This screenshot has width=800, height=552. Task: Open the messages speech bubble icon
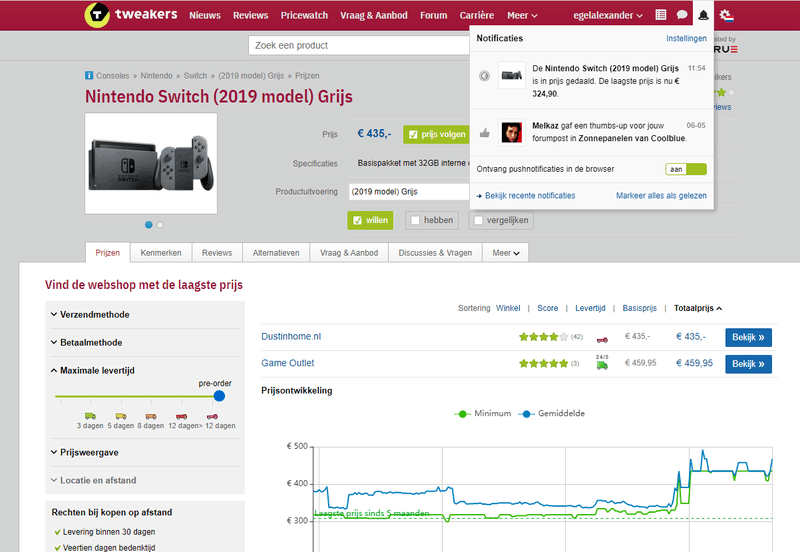[682, 15]
